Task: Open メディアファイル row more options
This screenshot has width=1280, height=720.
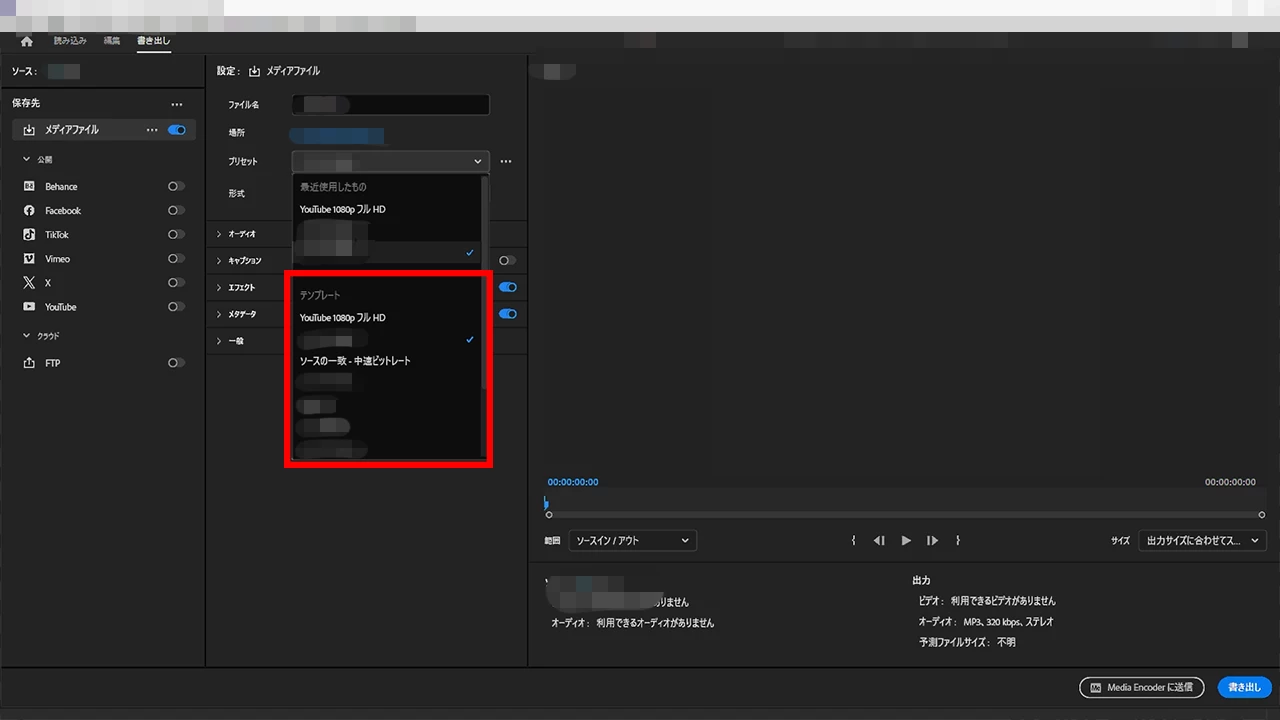Action: pos(152,130)
